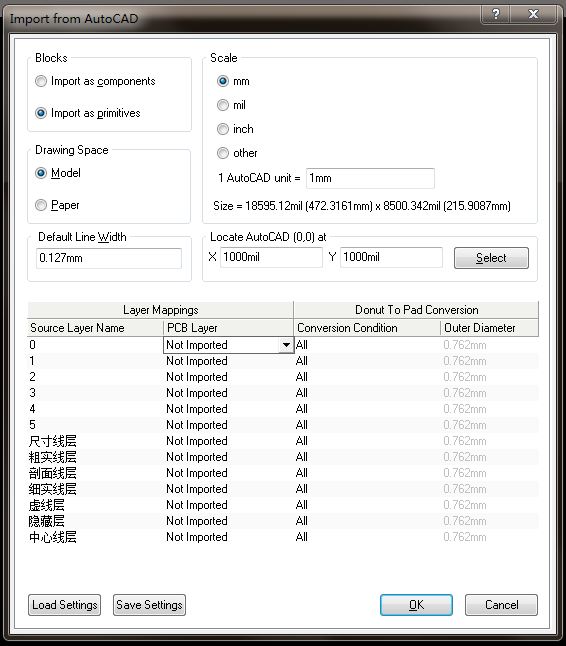Click the Save Settings button
Image resolution: width=566 pixels, height=646 pixels.
pos(149,605)
